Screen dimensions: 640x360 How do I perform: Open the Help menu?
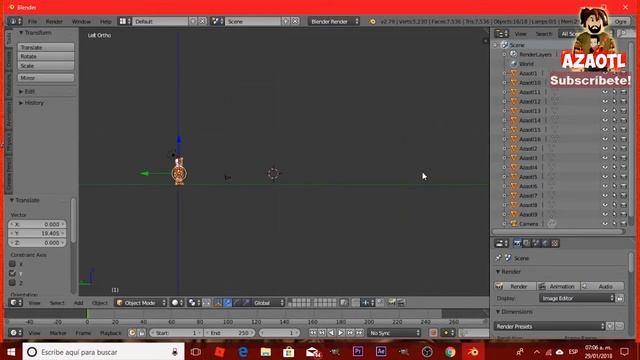click(106, 21)
